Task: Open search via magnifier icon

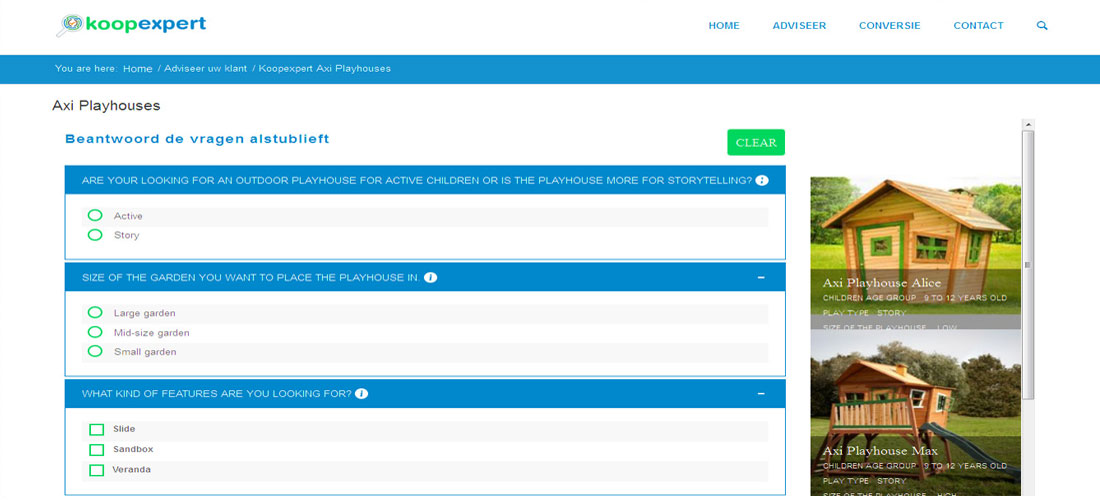Action: tap(1042, 26)
